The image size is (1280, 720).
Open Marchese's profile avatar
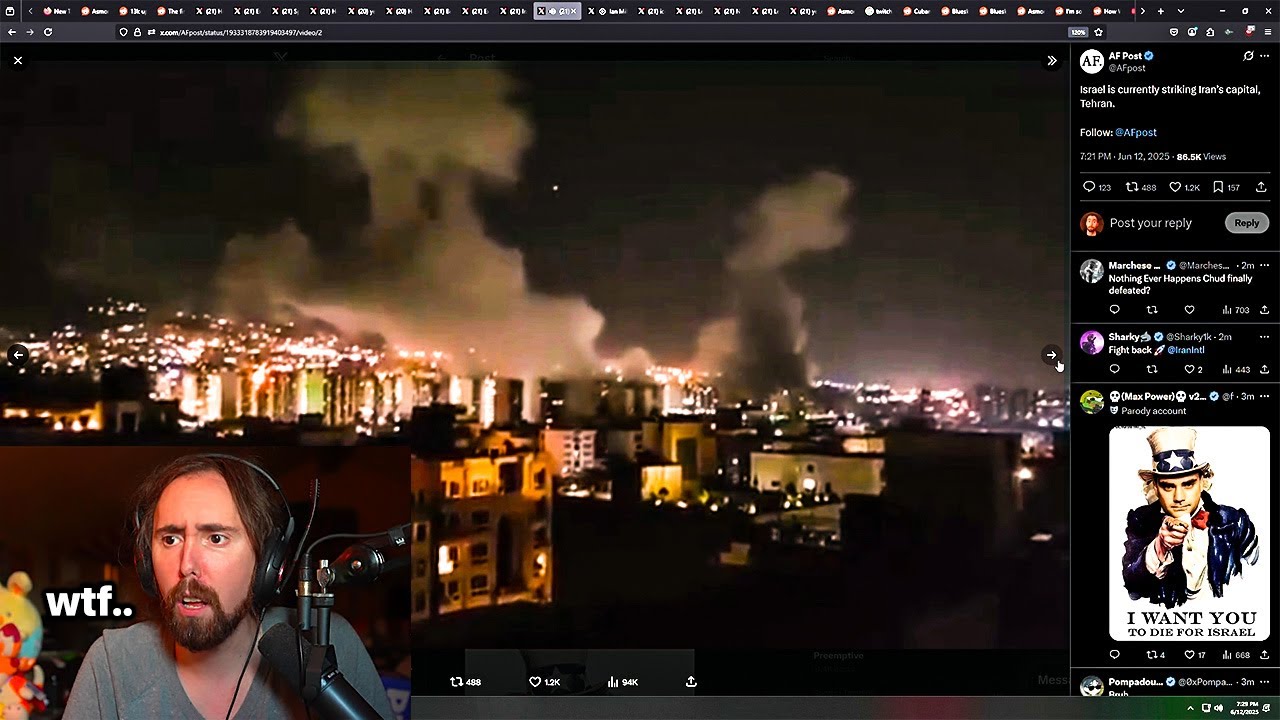tap(1091, 271)
